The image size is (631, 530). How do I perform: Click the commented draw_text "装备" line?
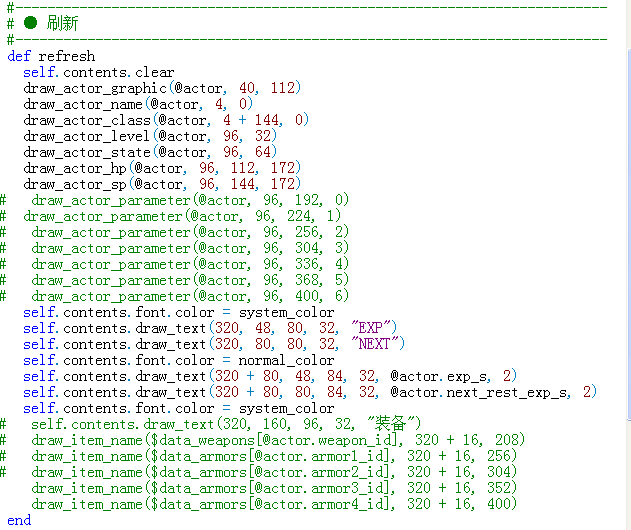(x=210, y=424)
